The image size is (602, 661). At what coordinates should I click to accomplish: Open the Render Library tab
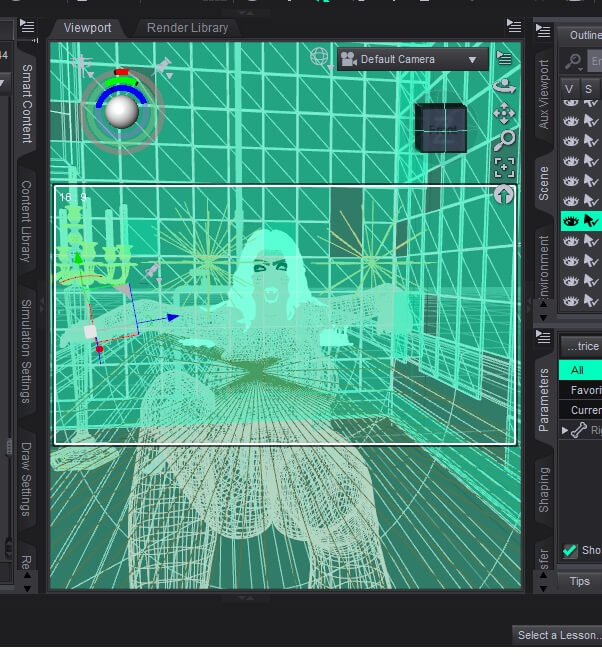point(187,28)
